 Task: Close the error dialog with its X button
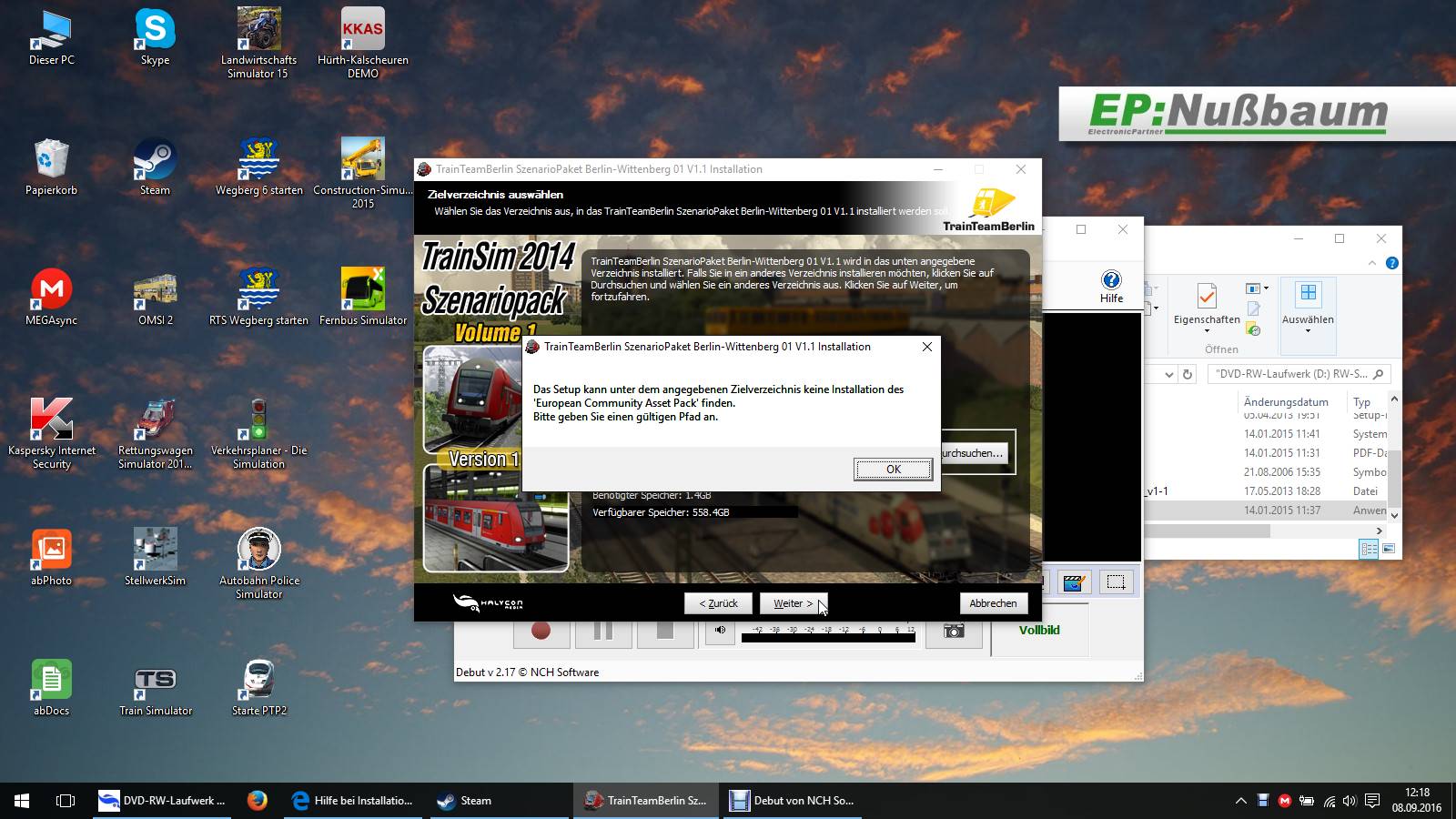[x=926, y=347]
